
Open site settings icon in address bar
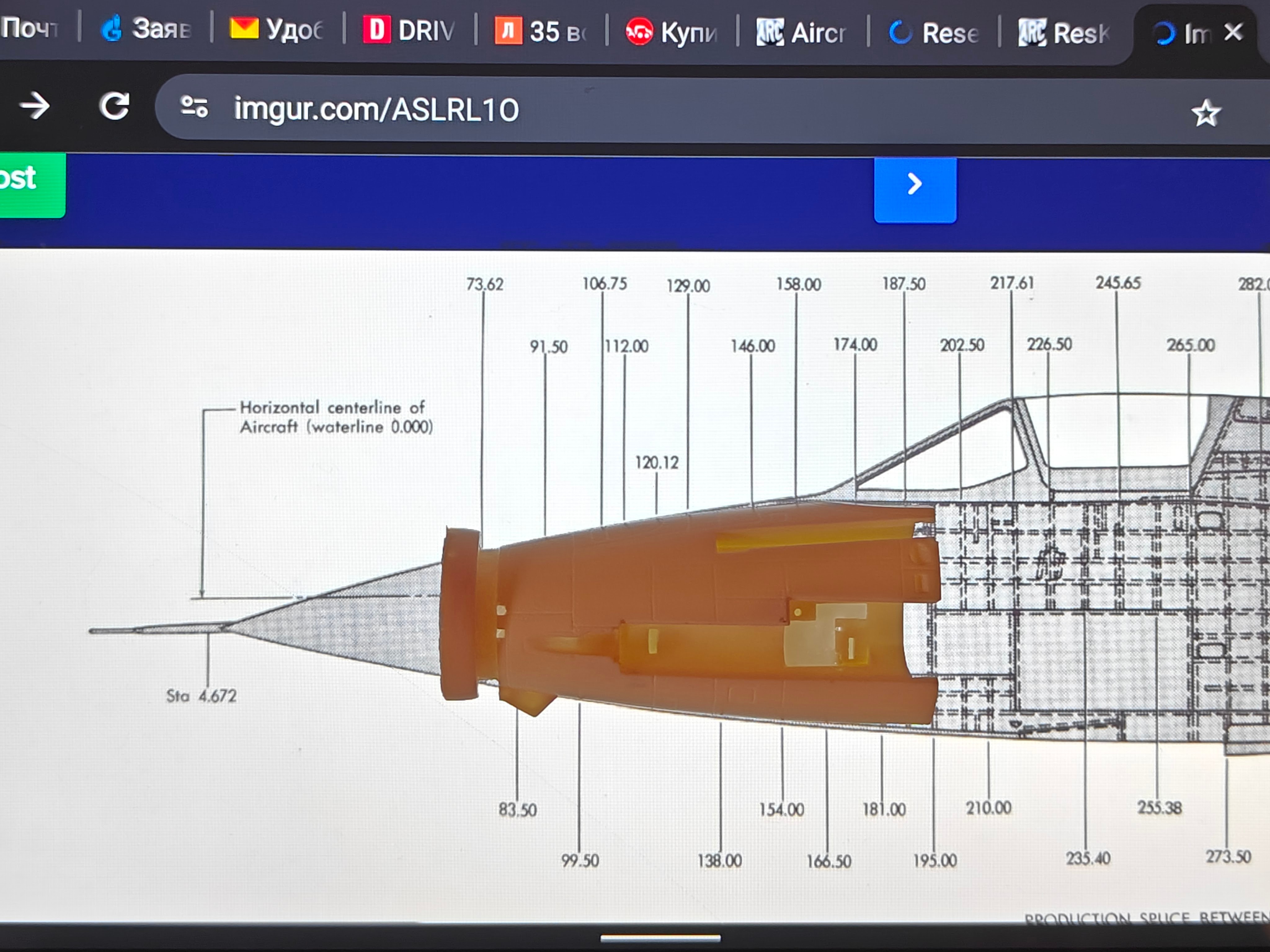coord(194,107)
